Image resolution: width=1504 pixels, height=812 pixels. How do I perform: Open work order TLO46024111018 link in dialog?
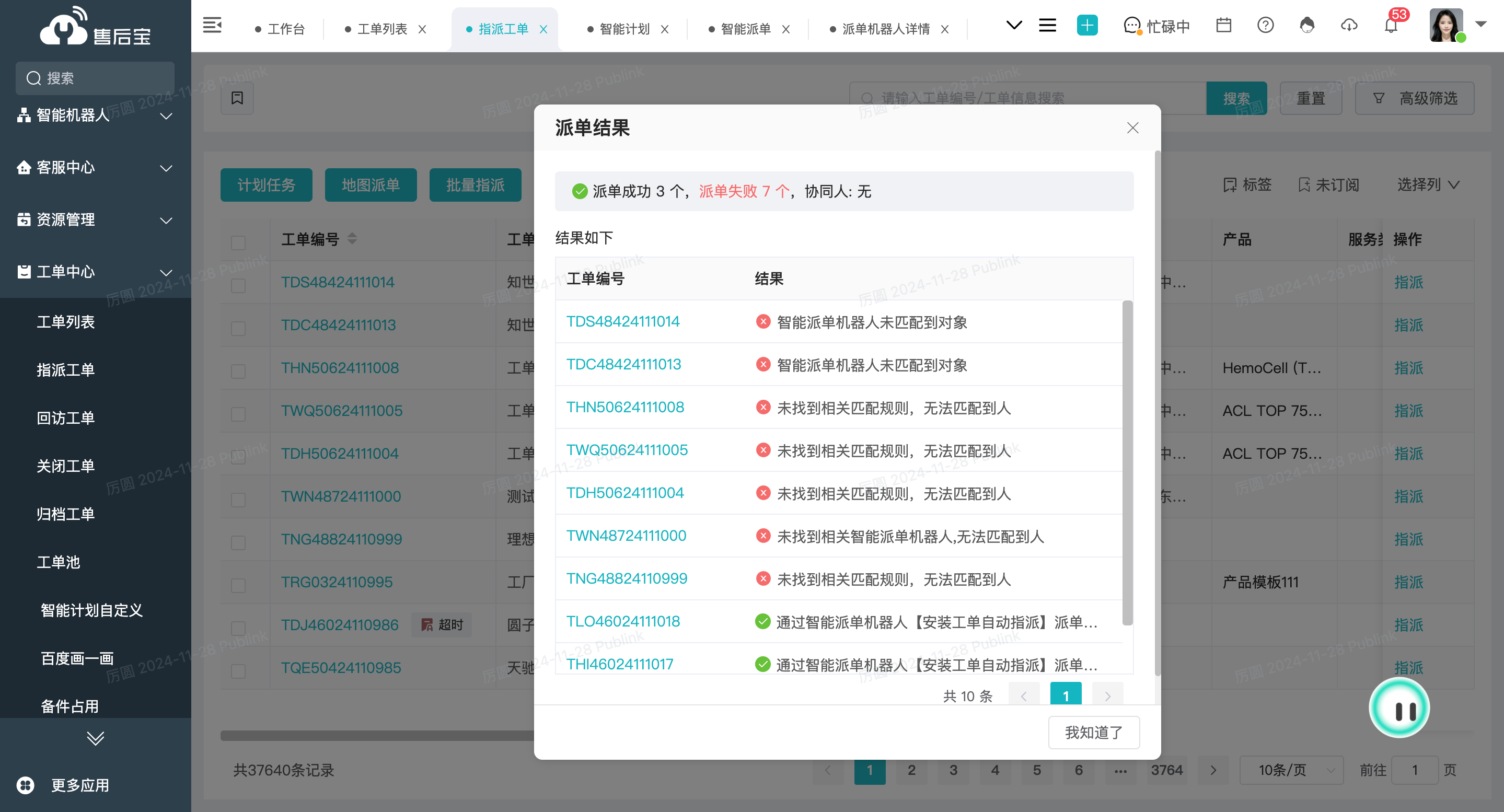click(x=623, y=621)
